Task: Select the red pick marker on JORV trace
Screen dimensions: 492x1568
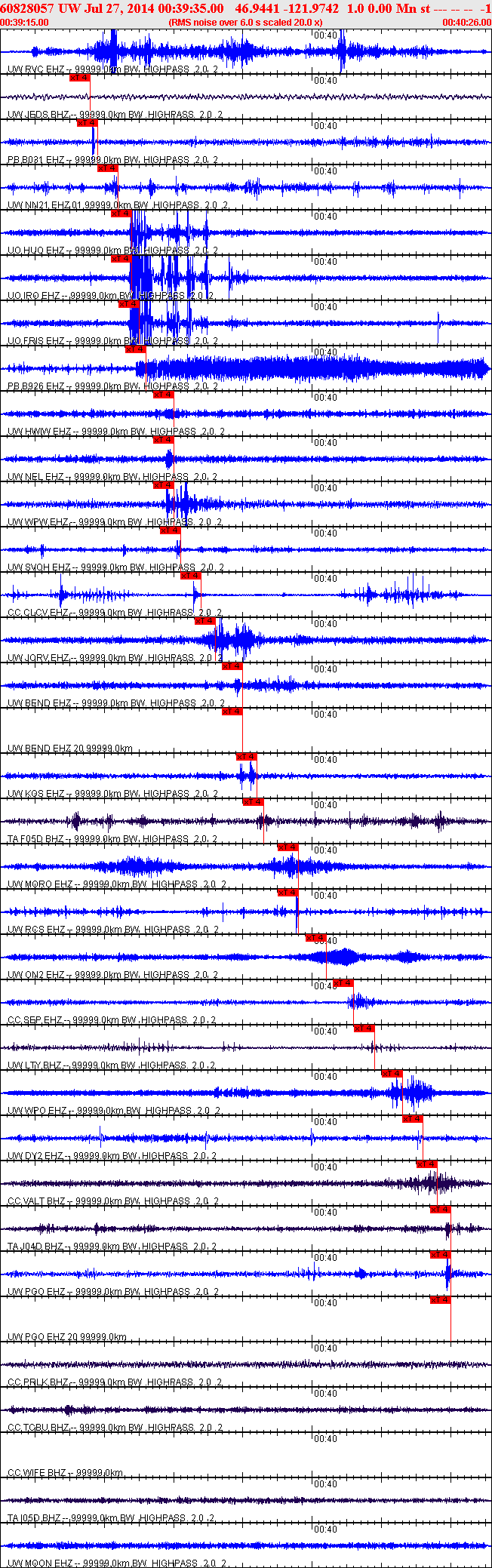Action: pyautogui.click(x=205, y=621)
